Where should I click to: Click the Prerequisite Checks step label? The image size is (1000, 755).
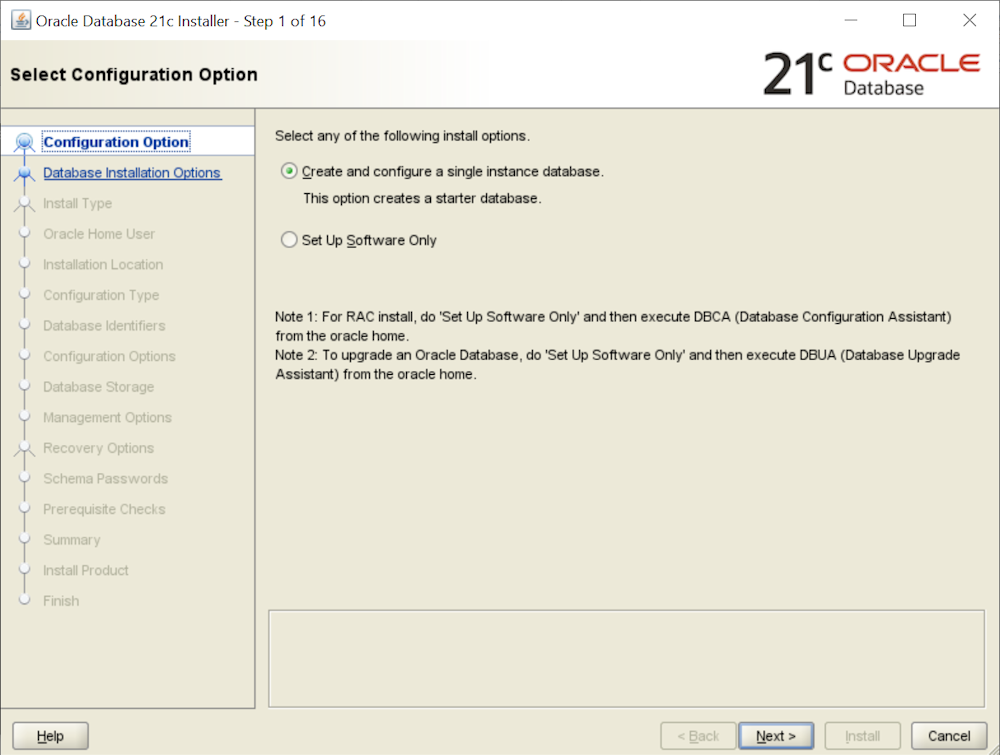click(x=104, y=509)
